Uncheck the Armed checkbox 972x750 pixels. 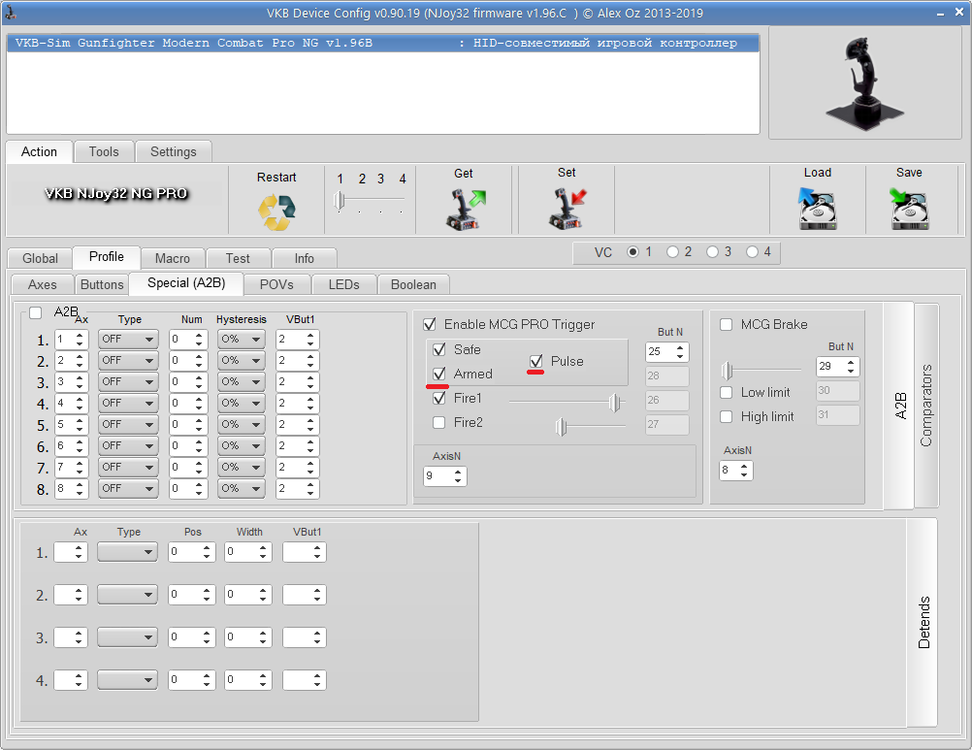(439, 374)
